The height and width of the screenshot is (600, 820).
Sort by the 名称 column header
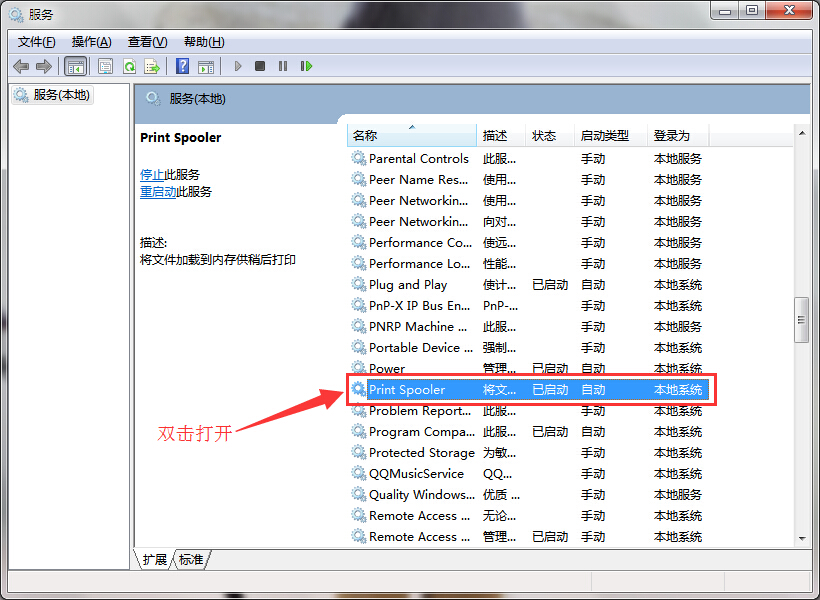pos(410,135)
